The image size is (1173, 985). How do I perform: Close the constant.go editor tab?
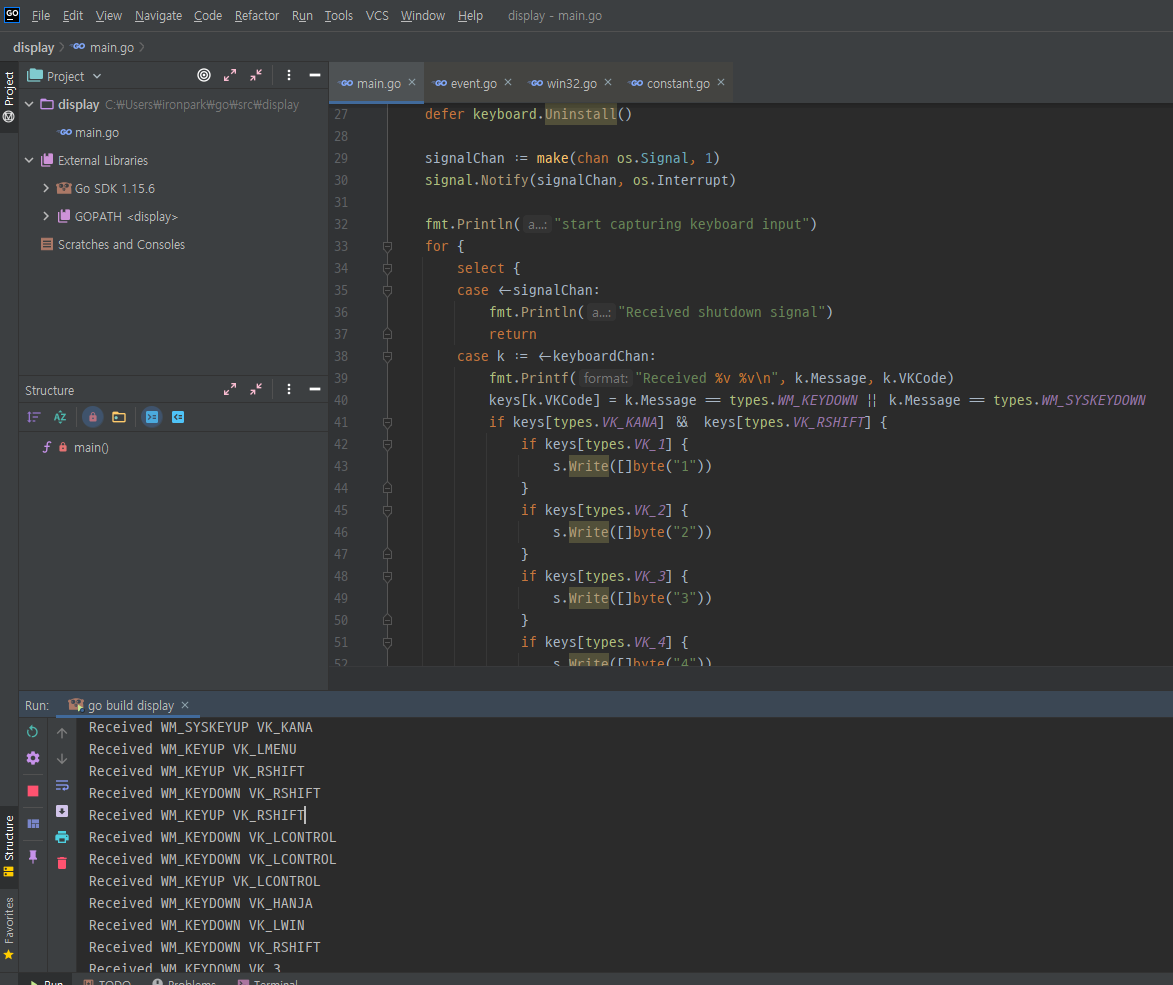(x=721, y=82)
